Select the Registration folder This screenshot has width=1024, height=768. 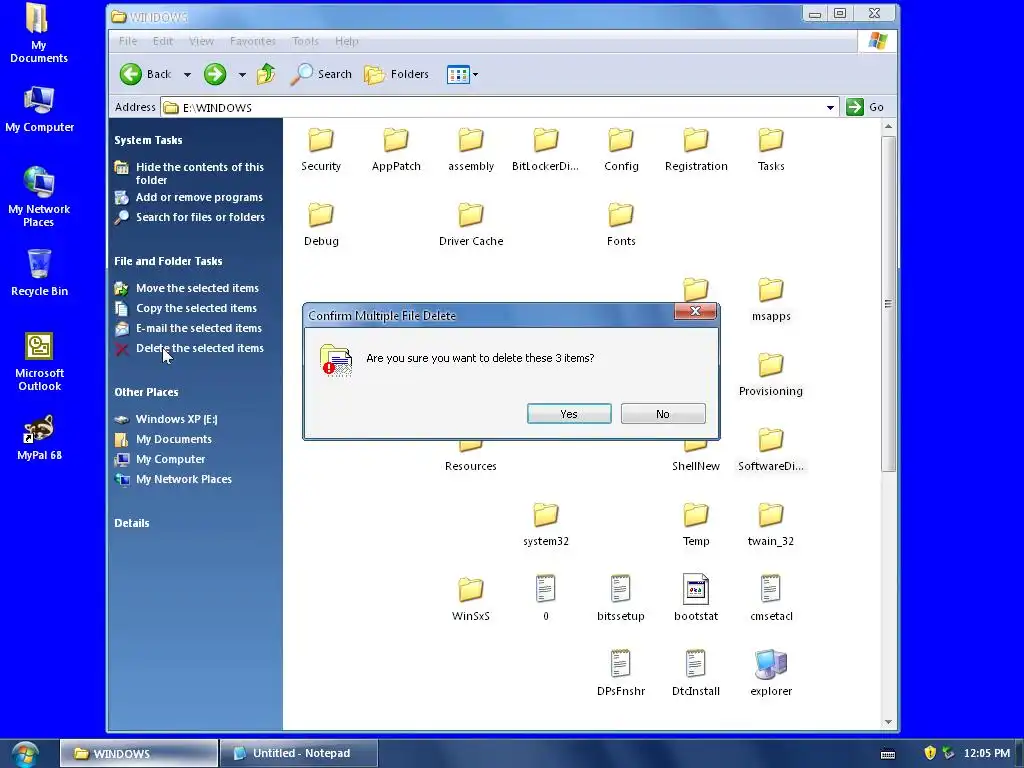tap(696, 150)
